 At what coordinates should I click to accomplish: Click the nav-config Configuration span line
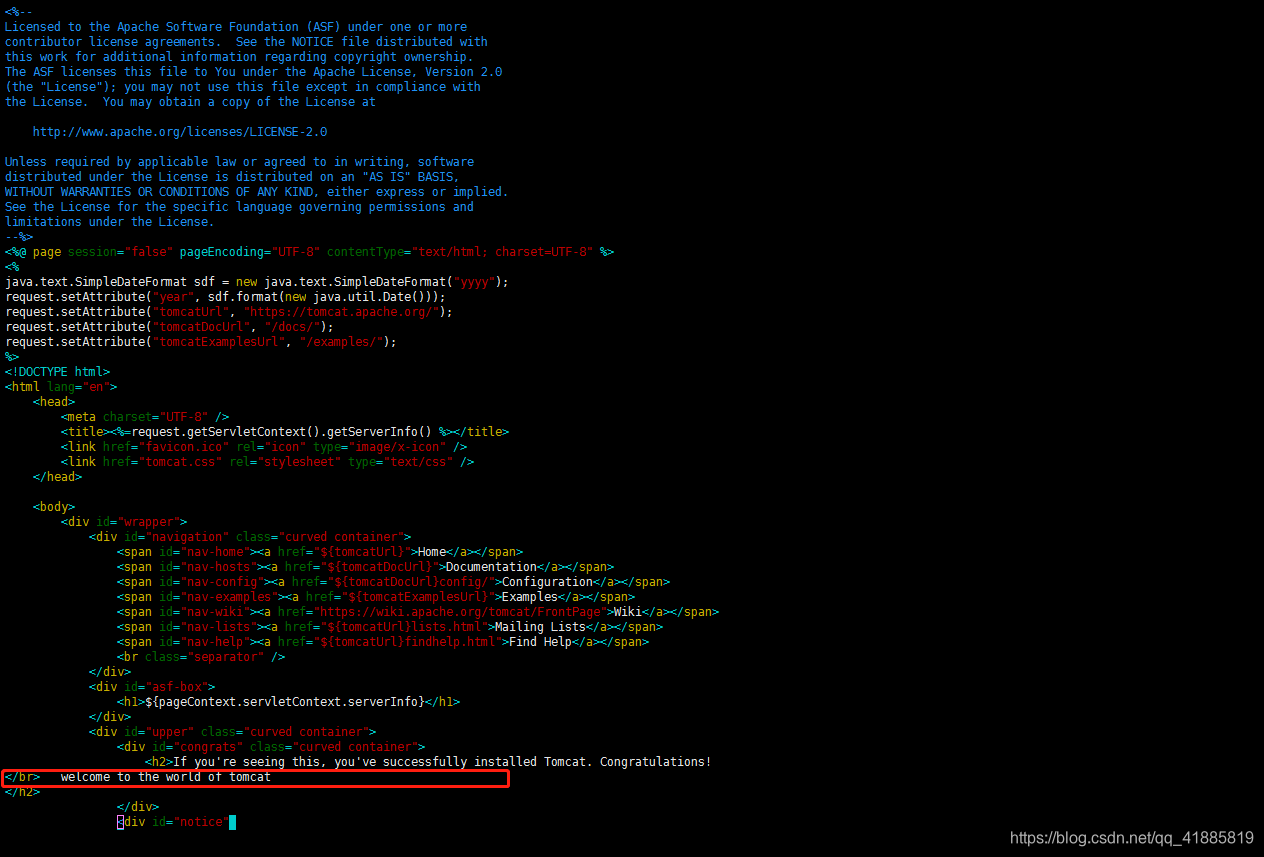pyautogui.click(x=394, y=582)
